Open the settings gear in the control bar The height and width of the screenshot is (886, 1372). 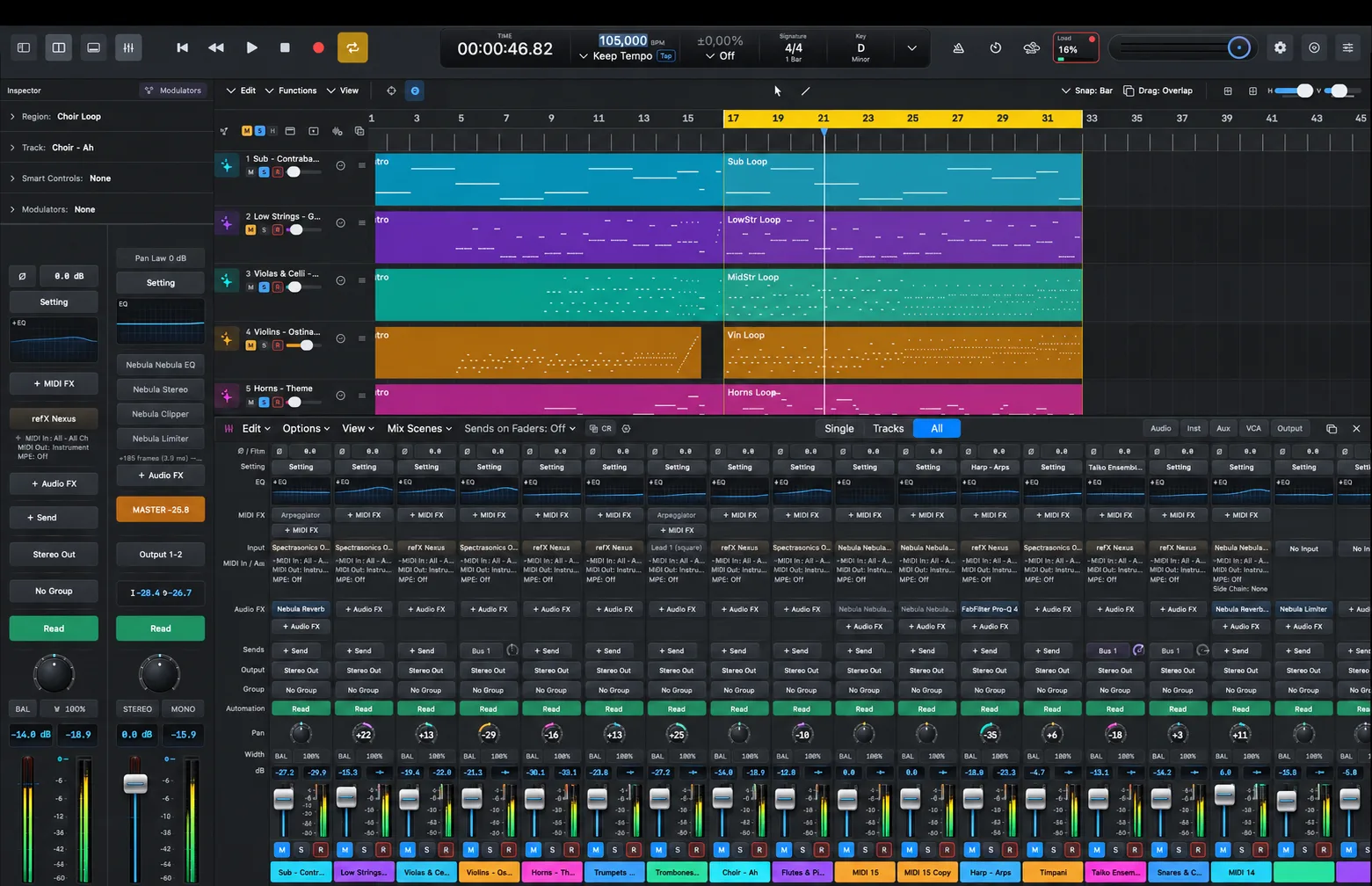point(1280,47)
